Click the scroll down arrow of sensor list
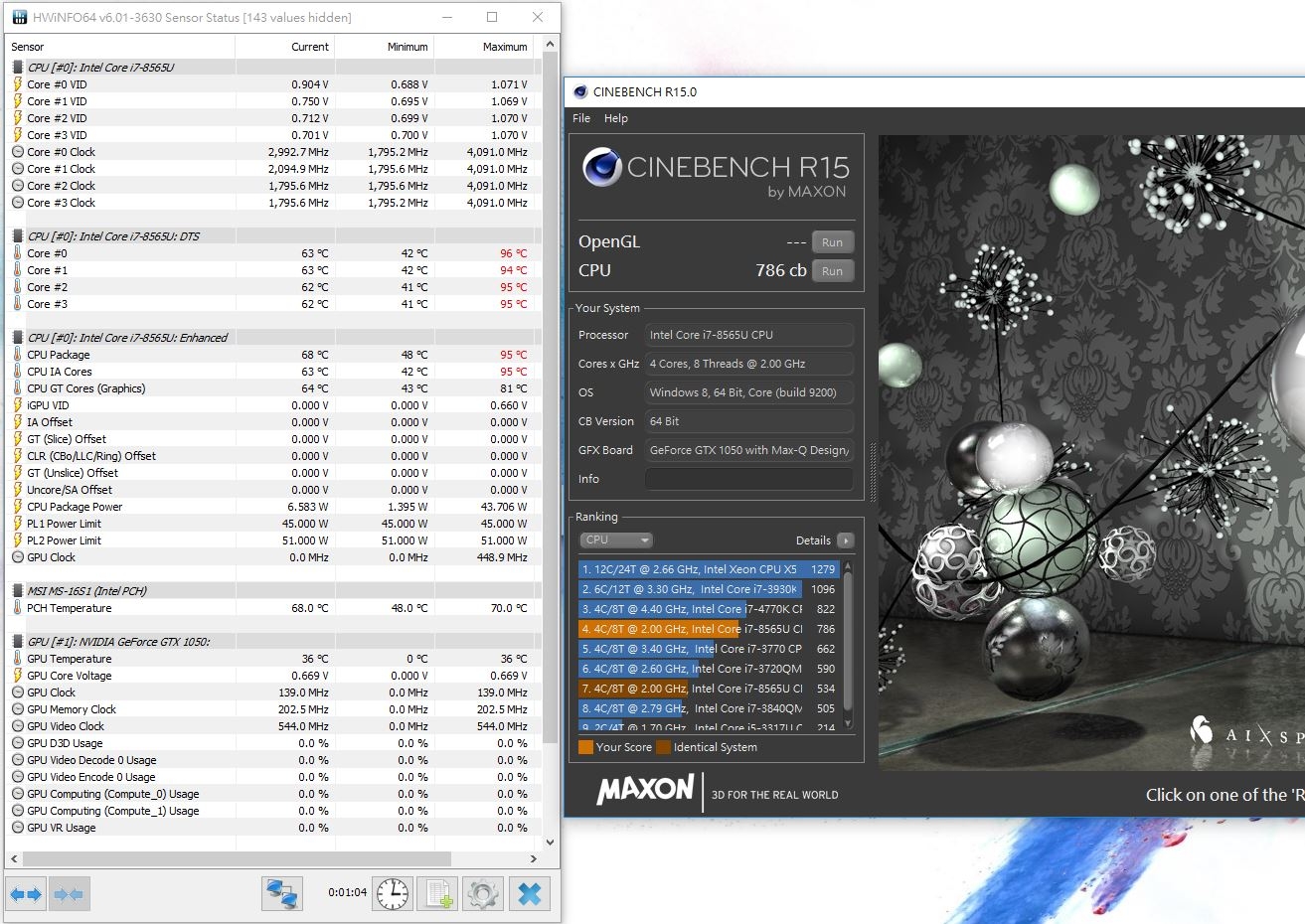 pos(551,843)
